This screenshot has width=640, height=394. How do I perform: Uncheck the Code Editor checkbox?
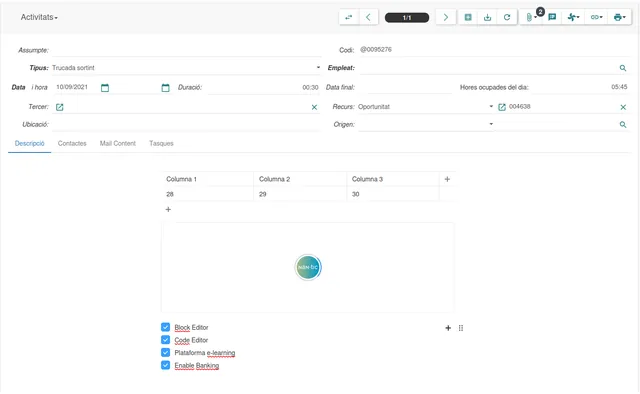click(165, 340)
